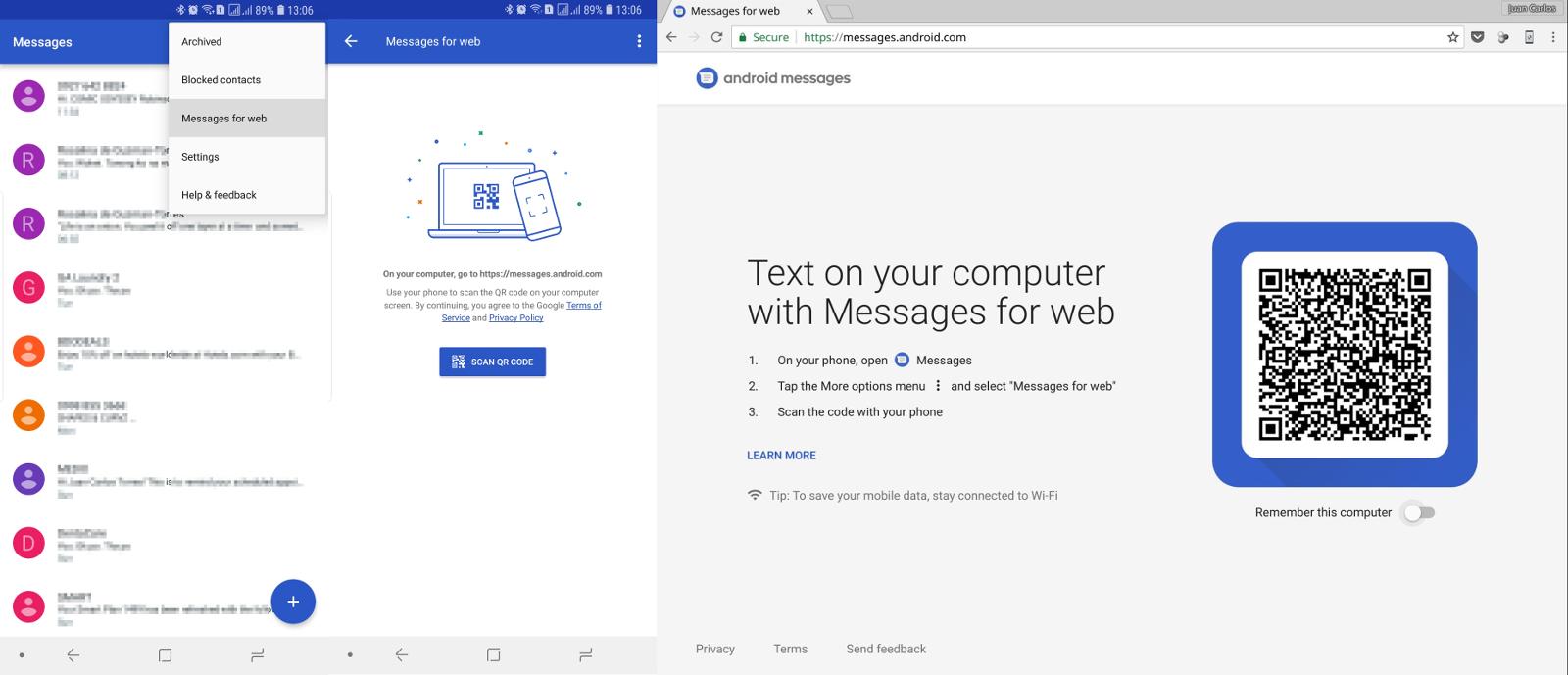Click the Chrome back button
Screen dimensions: 1568x675
(671, 37)
